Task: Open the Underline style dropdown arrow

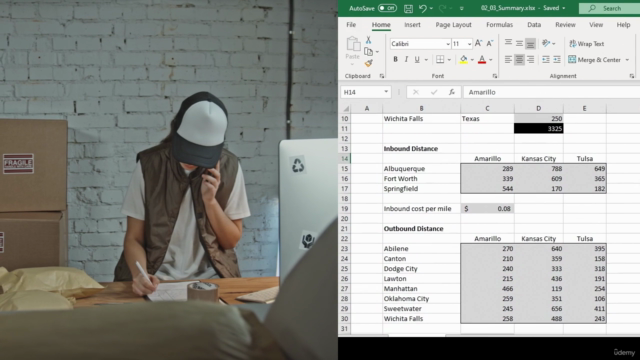Action: point(426,60)
